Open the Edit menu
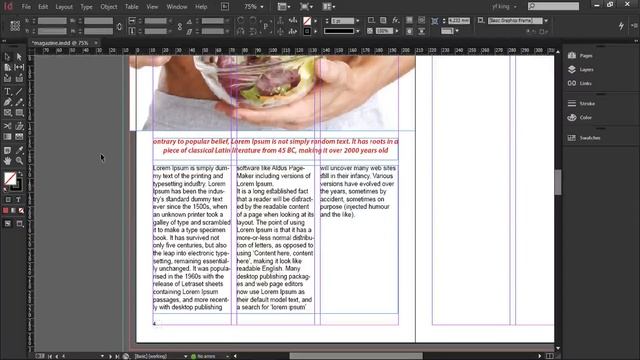Viewport: 640px width, 360px height. pos(43,7)
